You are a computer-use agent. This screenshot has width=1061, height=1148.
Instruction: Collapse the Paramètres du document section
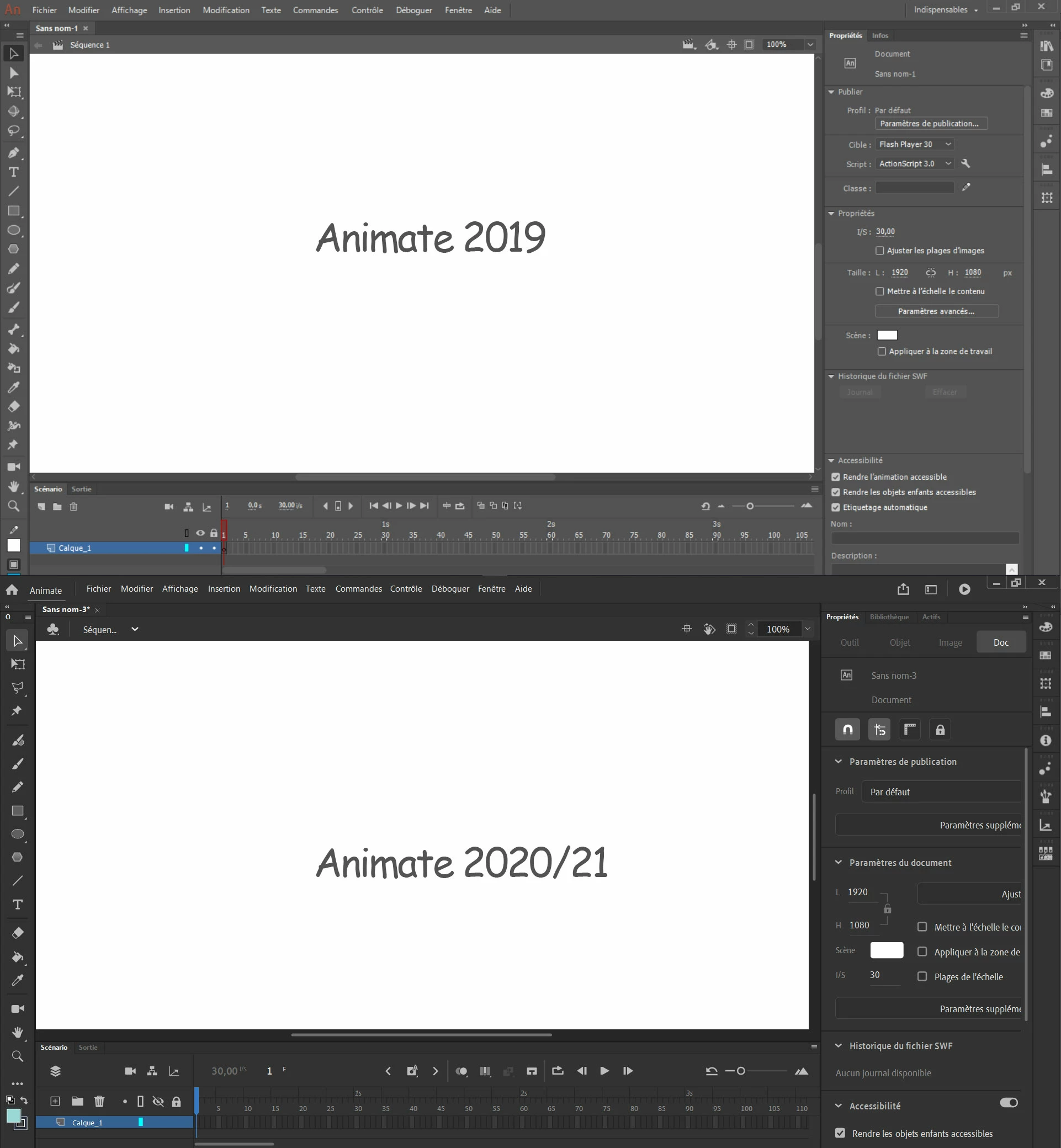pos(838,862)
